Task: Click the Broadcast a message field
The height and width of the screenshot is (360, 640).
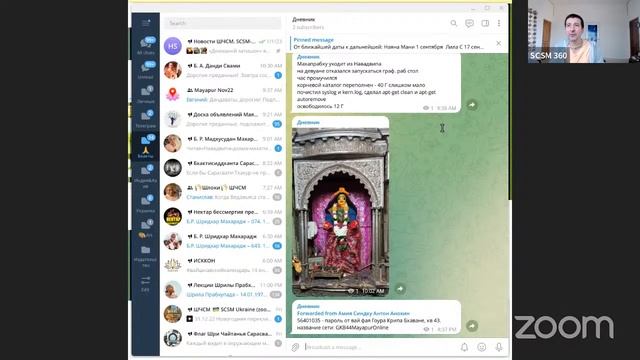Action: point(380,347)
